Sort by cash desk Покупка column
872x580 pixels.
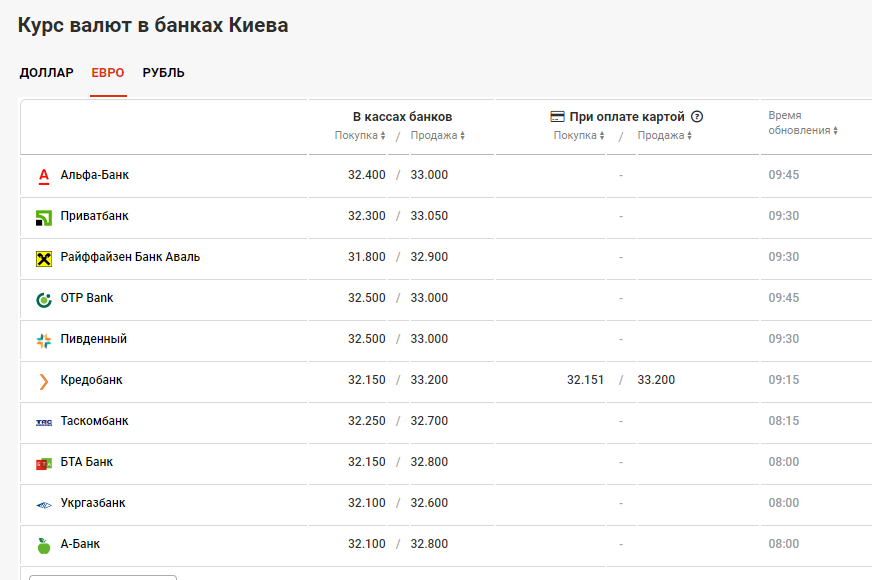point(360,135)
